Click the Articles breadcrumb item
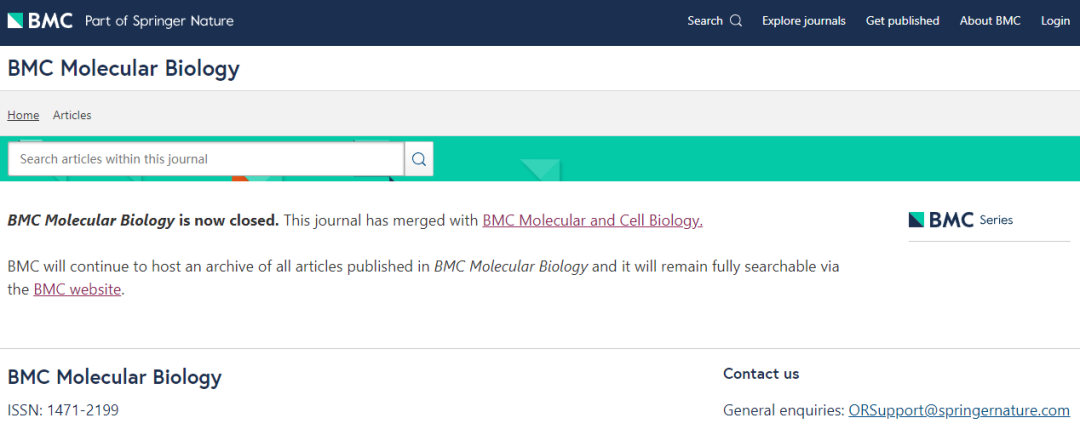The height and width of the screenshot is (435, 1080). tap(72, 115)
